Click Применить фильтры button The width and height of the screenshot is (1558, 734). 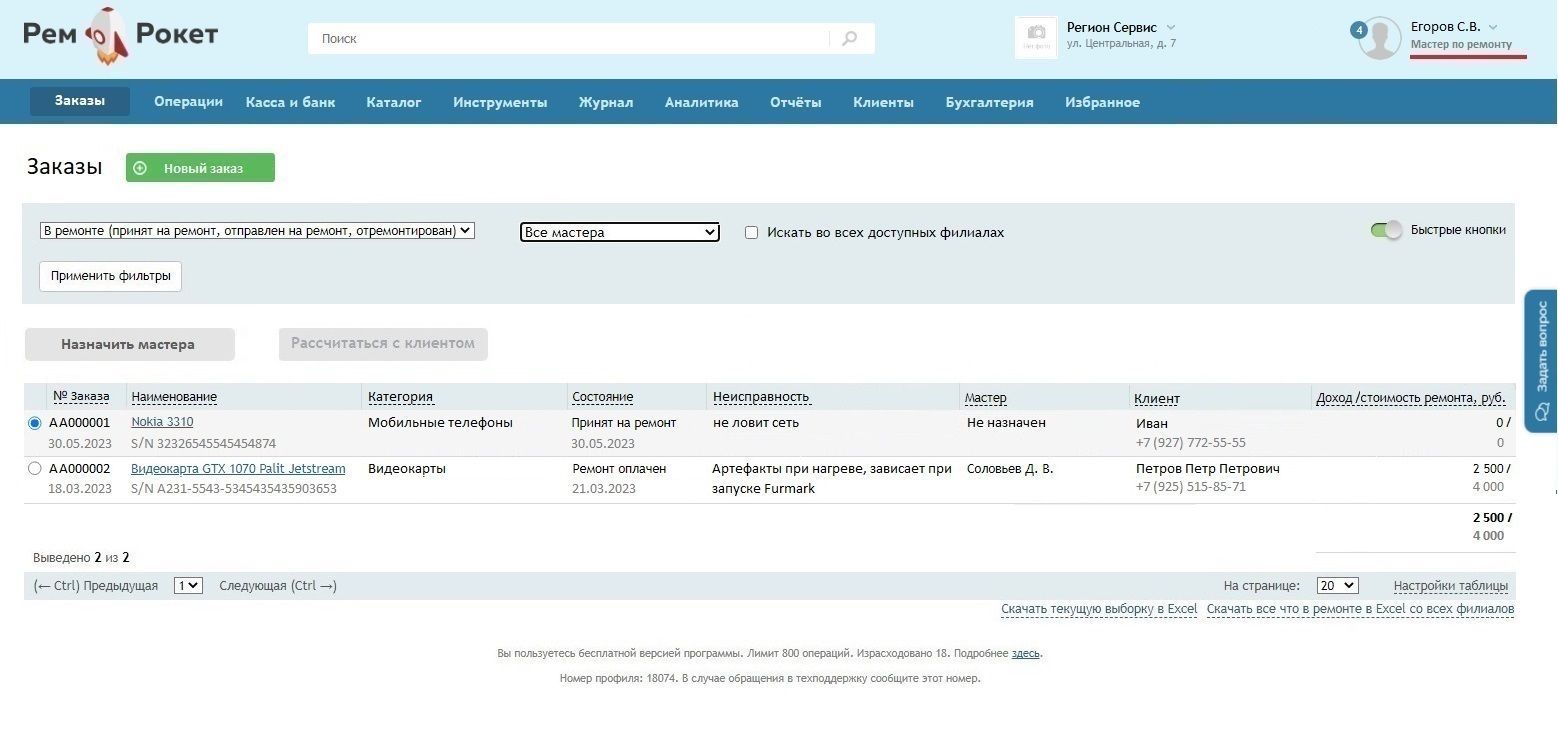110,276
